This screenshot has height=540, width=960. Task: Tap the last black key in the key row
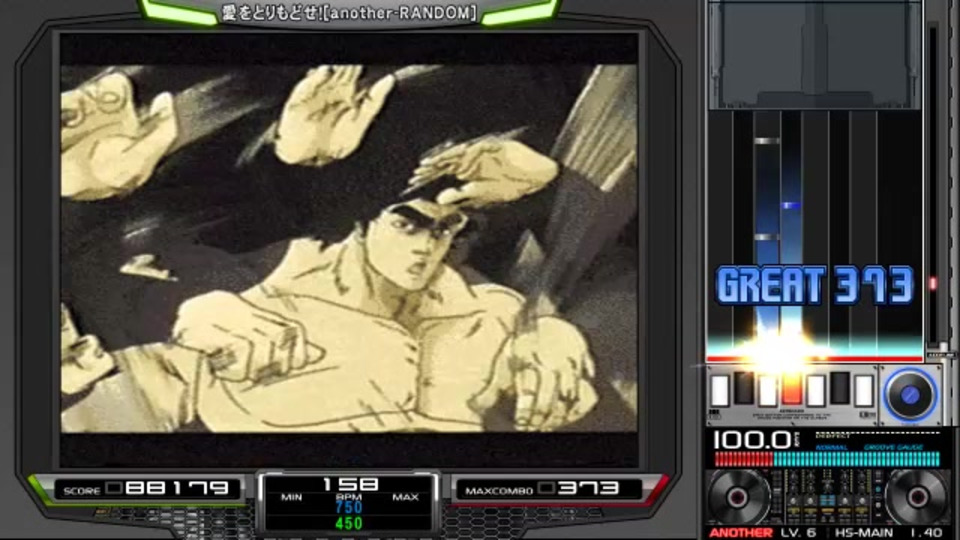tap(839, 387)
